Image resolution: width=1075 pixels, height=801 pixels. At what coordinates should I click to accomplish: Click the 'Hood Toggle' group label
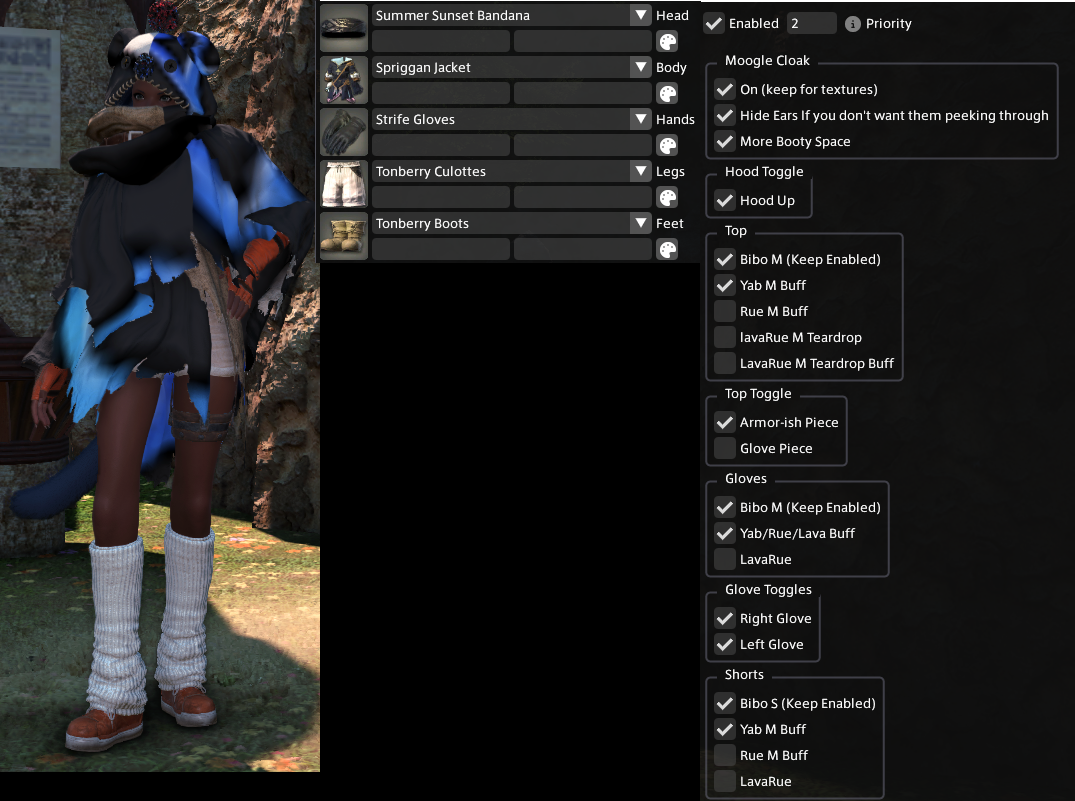tap(764, 171)
